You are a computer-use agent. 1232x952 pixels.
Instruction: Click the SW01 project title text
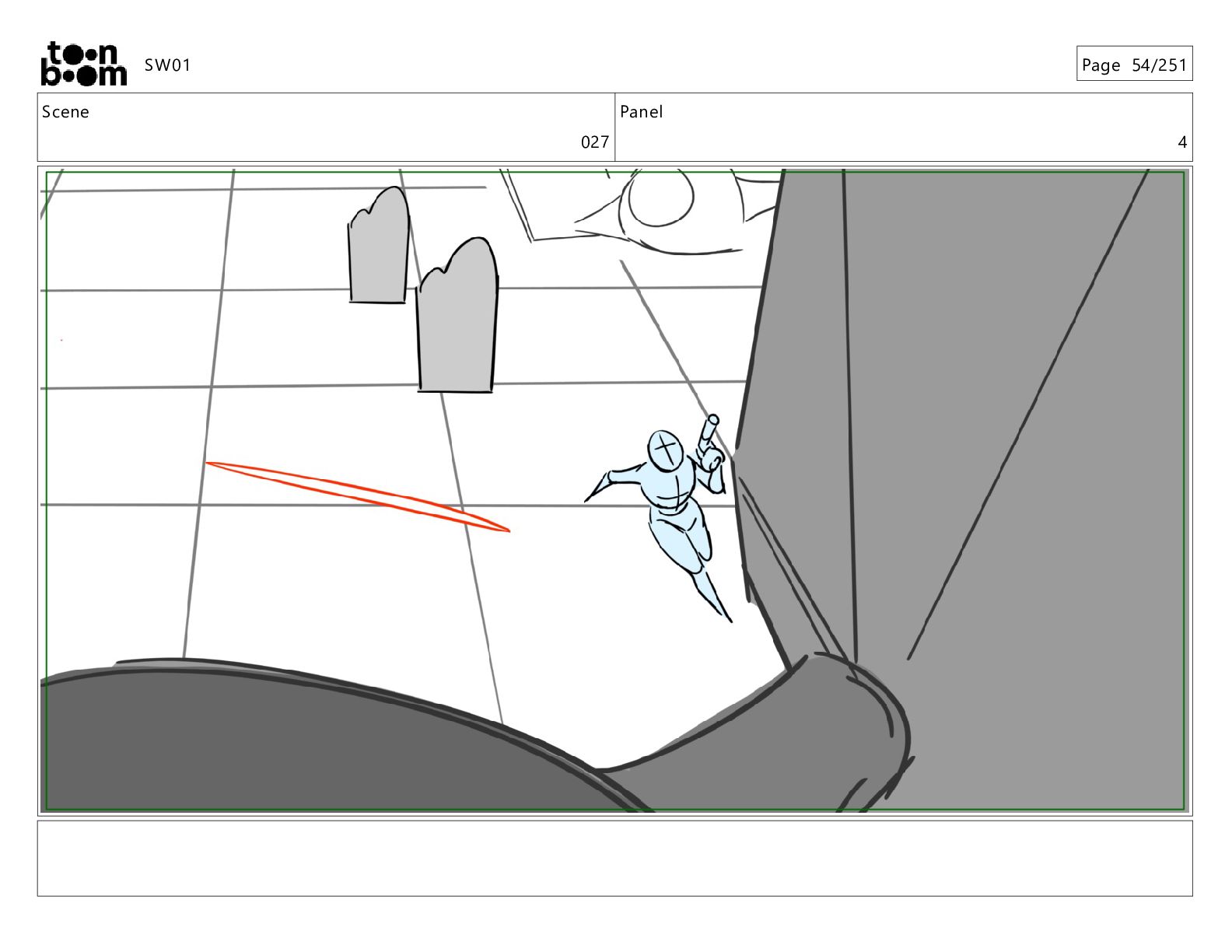pos(167,65)
